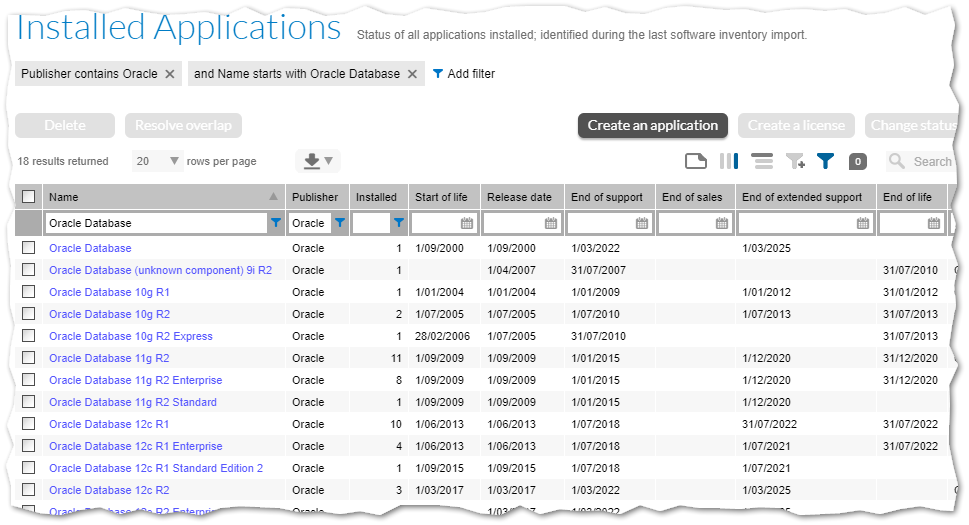Click the zero count badge
The width and height of the screenshot is (969, 525).
(x=857, y=161)
